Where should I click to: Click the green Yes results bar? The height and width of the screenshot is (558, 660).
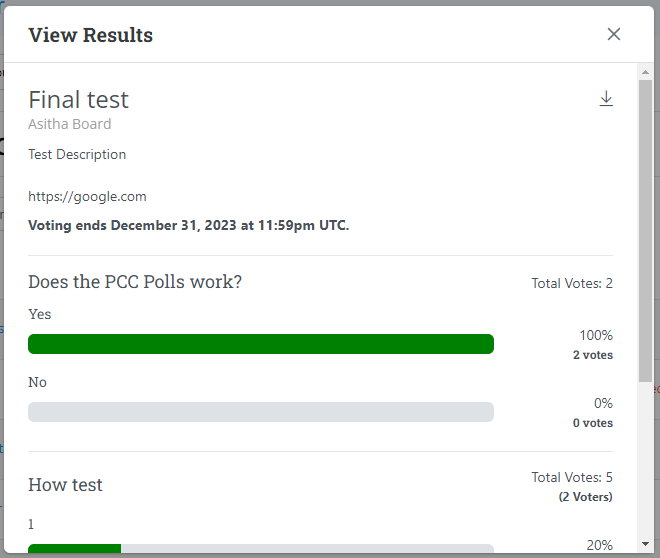tap(261, 344)
